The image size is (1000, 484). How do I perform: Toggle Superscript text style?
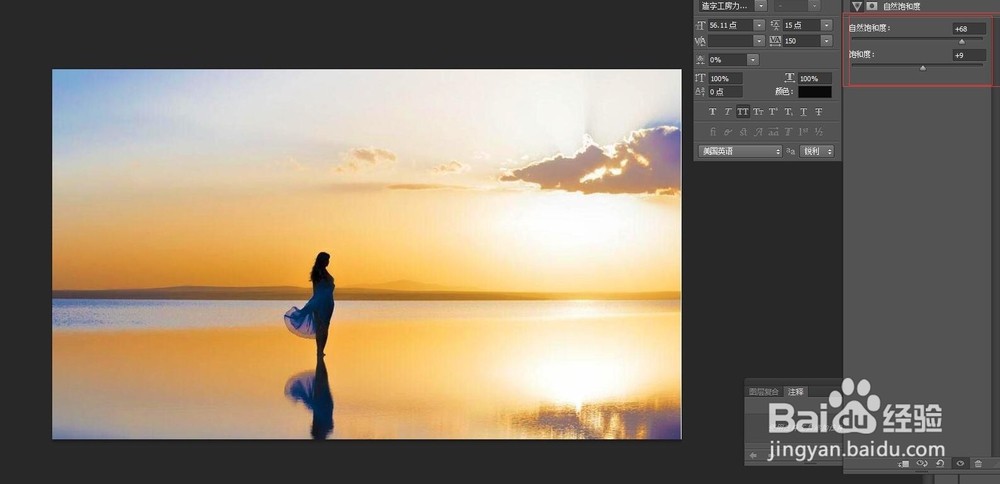tap(773, 112)
